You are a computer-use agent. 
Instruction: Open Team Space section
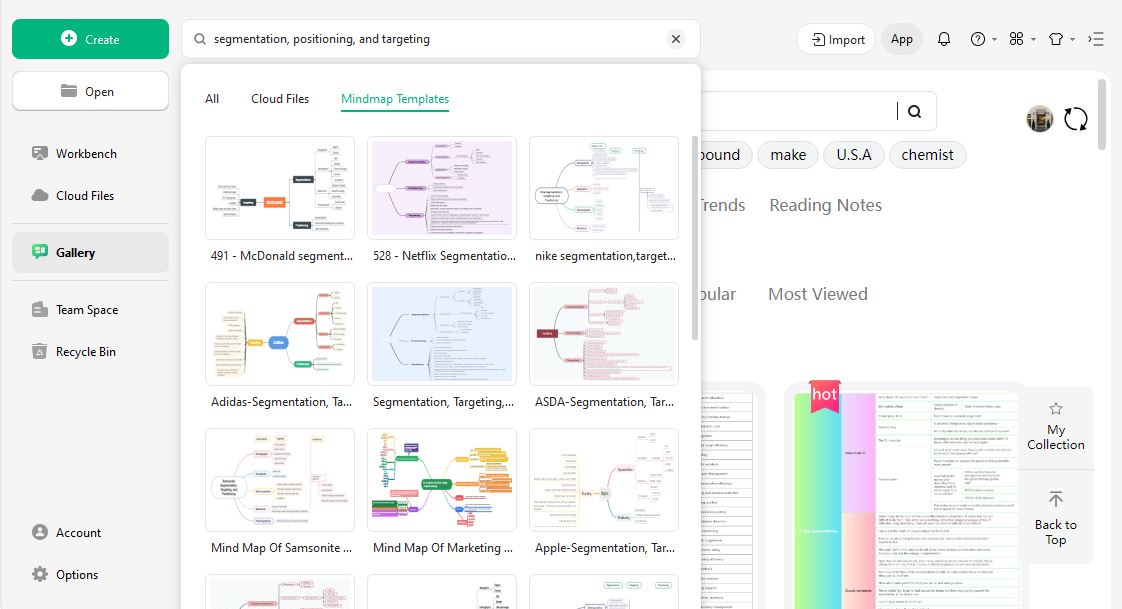(90, 310)
